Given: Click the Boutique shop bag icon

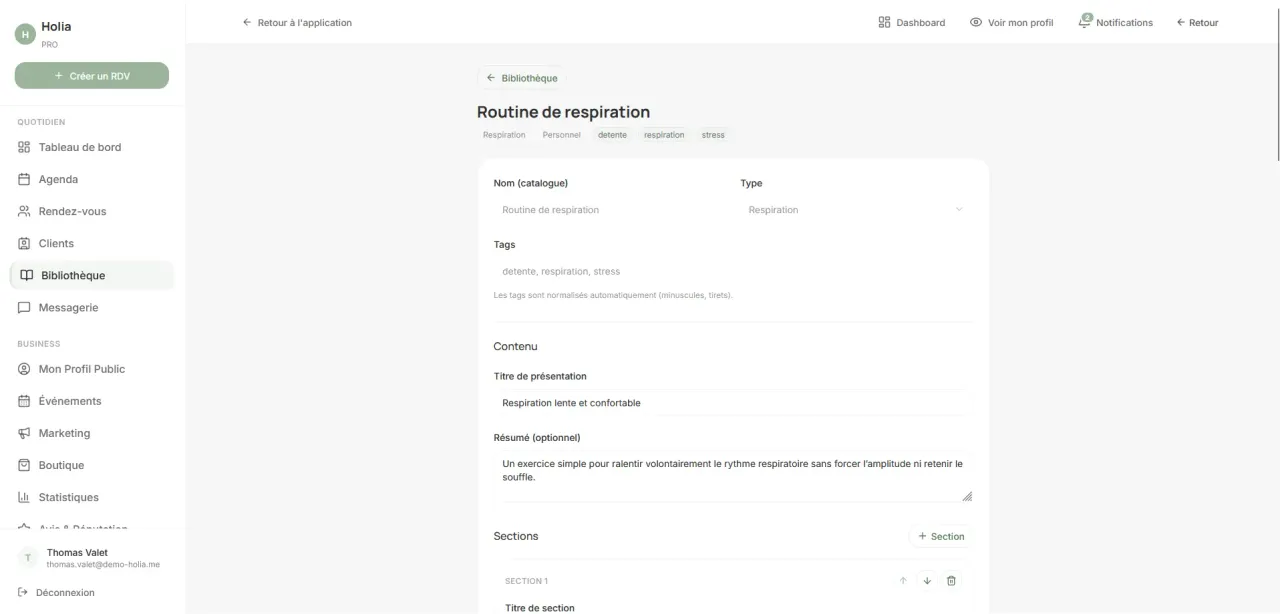Looking at the screenshot, I should [25, 465].
